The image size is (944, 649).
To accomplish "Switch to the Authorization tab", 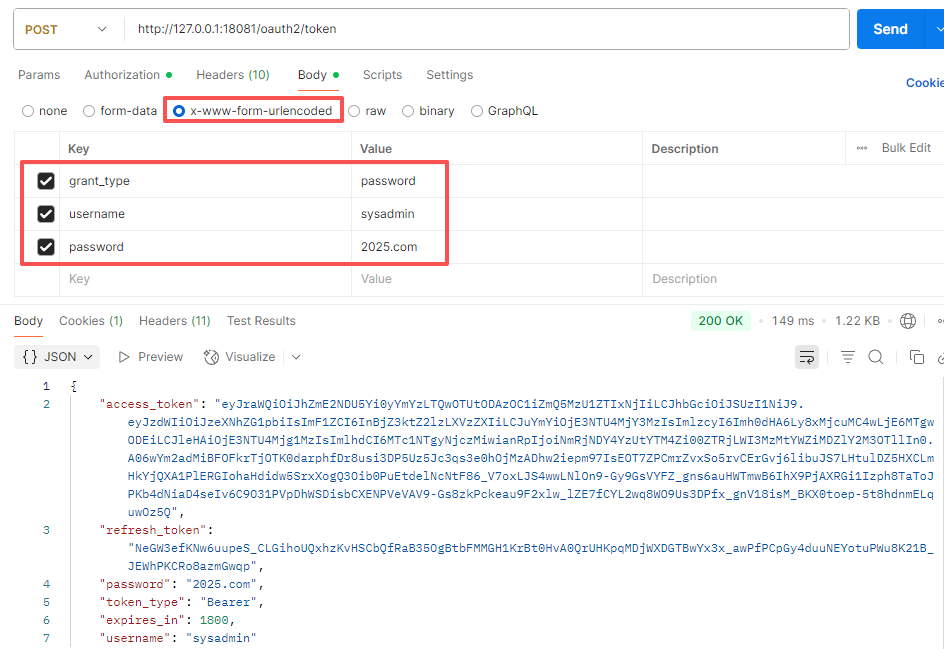I will point(128,75).
